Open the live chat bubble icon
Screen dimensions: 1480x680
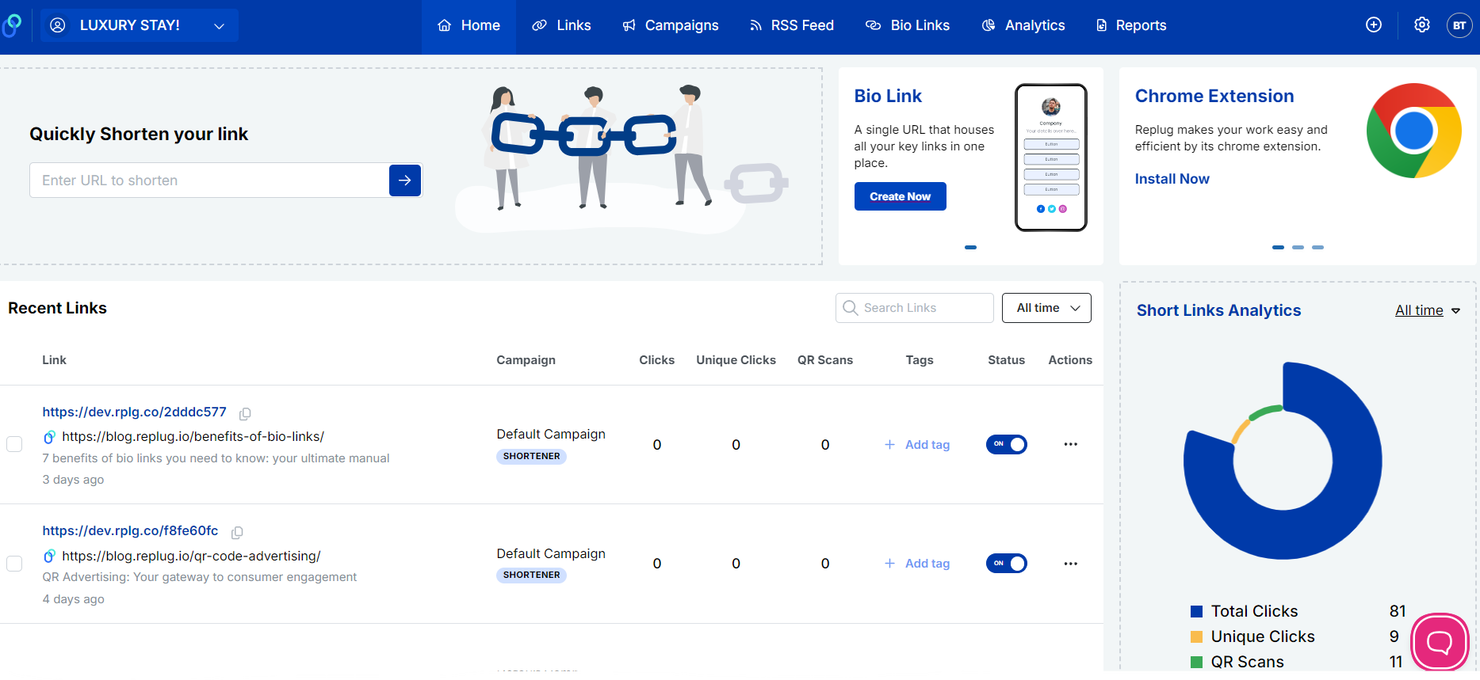[x=1439, y=642]
